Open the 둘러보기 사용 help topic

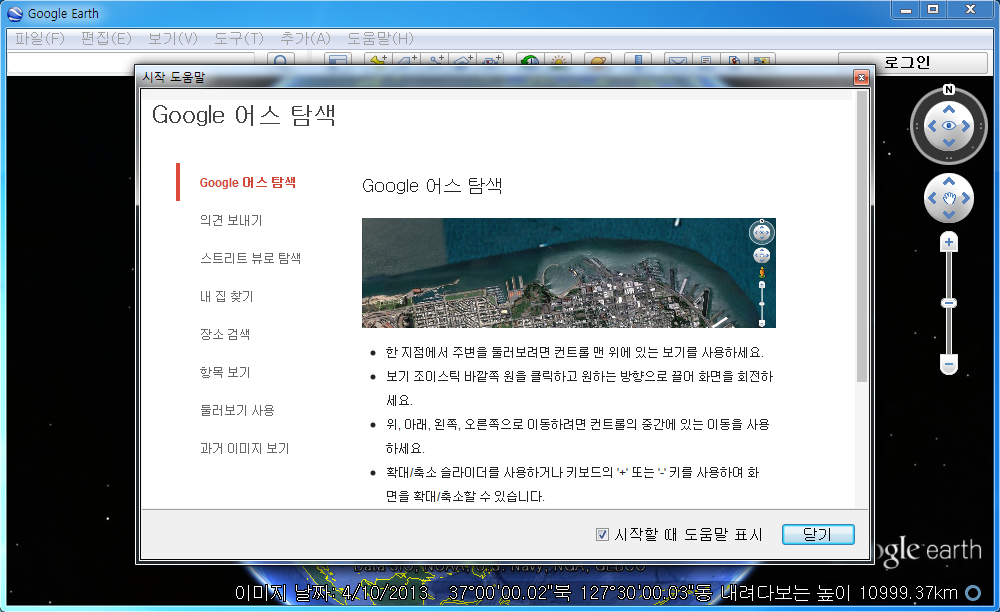pos(237,410)
